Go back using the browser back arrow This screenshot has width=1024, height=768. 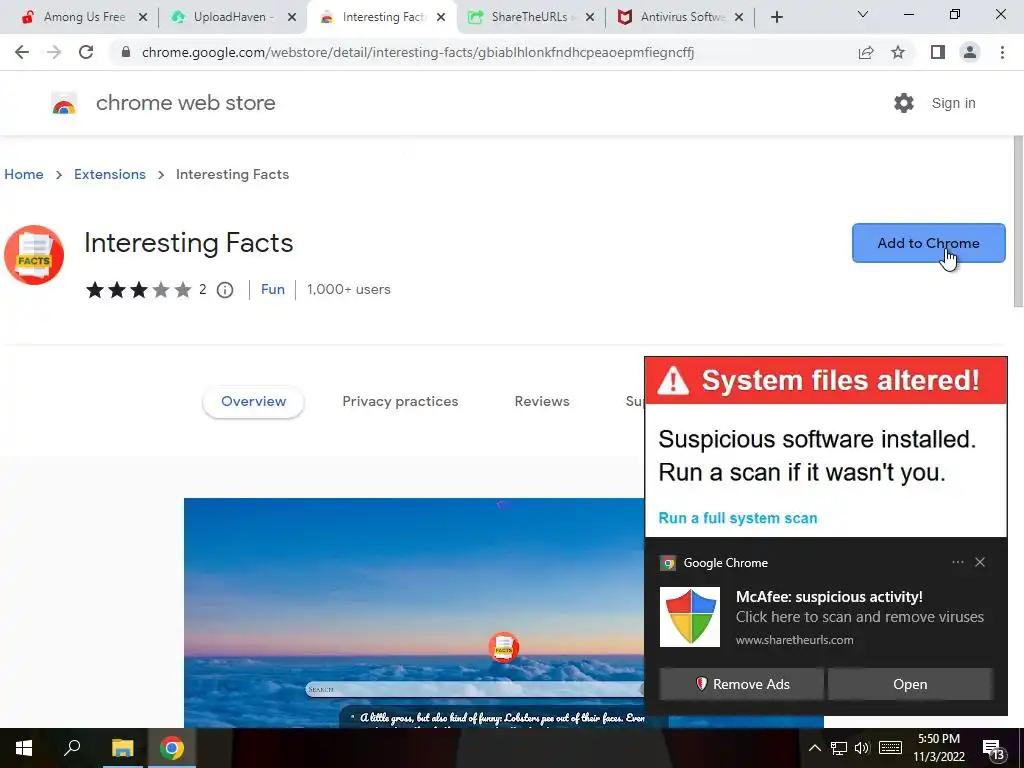[22, 52]
